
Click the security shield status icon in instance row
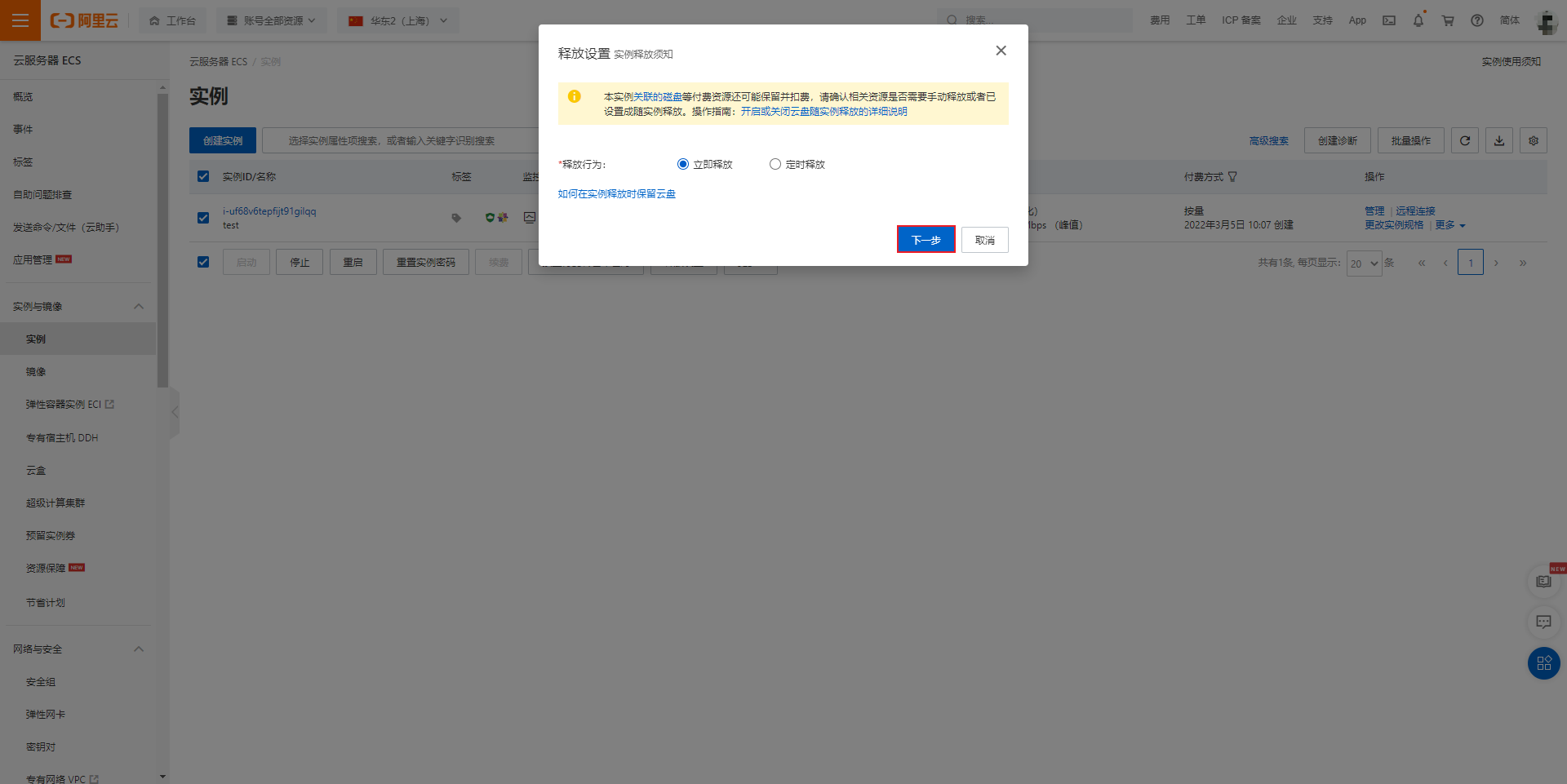pos(490,218)
